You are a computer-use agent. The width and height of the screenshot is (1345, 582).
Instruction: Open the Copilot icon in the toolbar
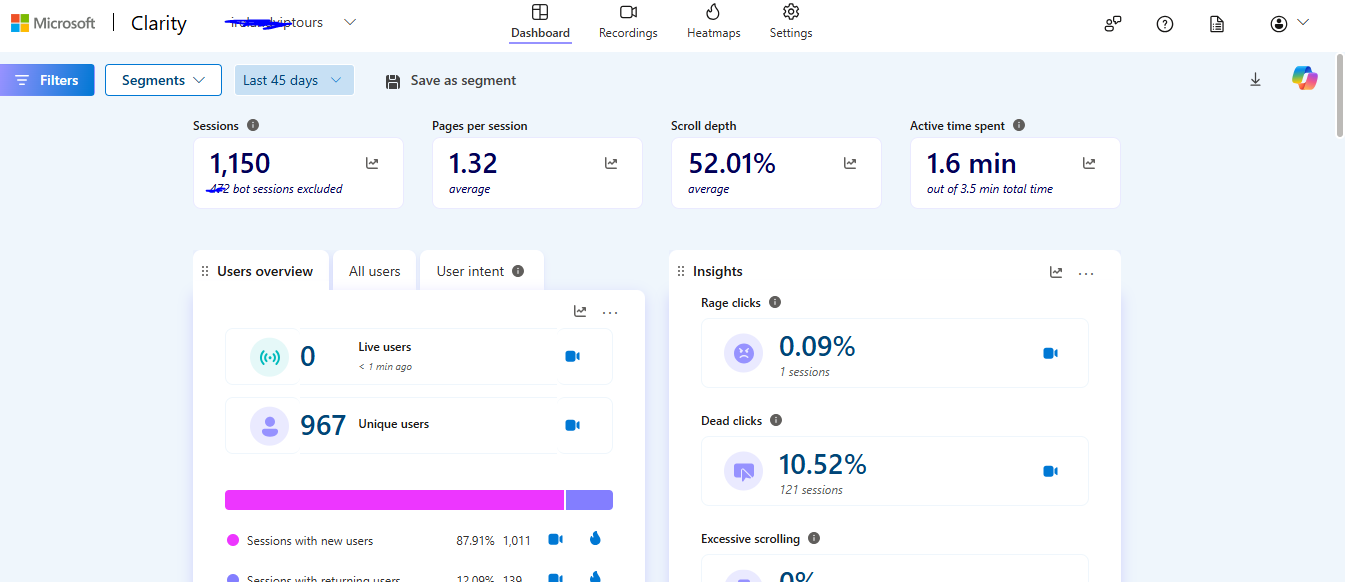pos(1304,78)
